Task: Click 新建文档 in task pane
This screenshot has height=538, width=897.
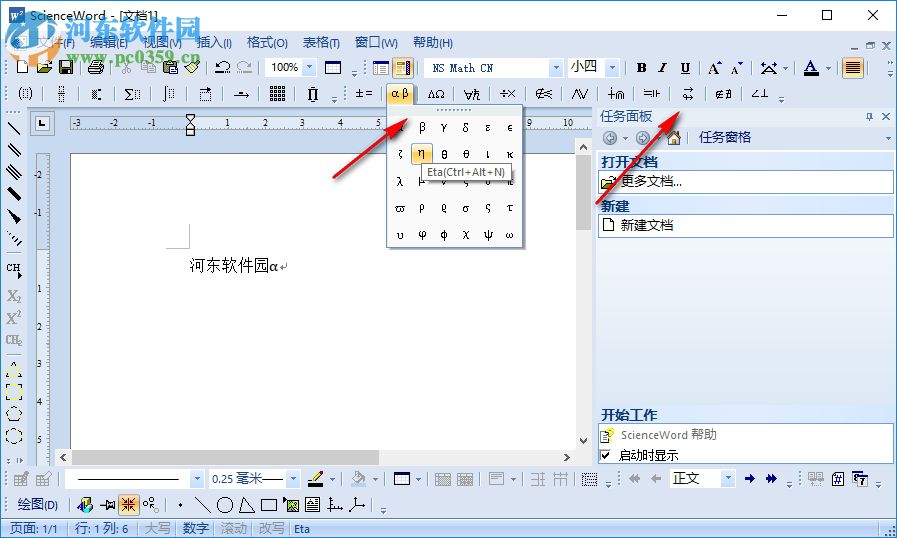Action: point(646,226)
